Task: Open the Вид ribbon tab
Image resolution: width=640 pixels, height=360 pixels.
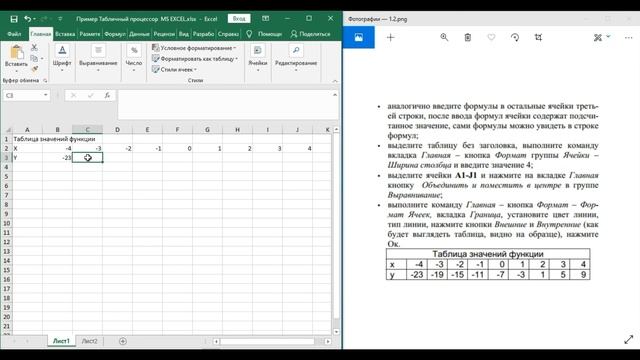Action: click(184, 34)
